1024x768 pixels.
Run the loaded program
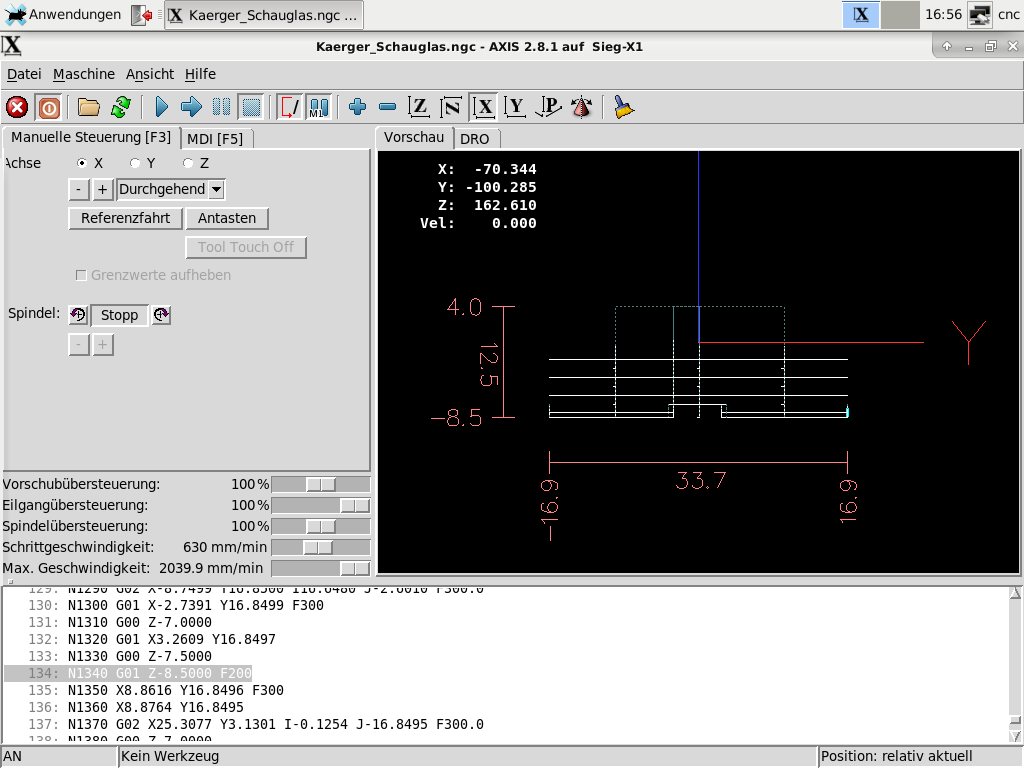pos(161,107)
